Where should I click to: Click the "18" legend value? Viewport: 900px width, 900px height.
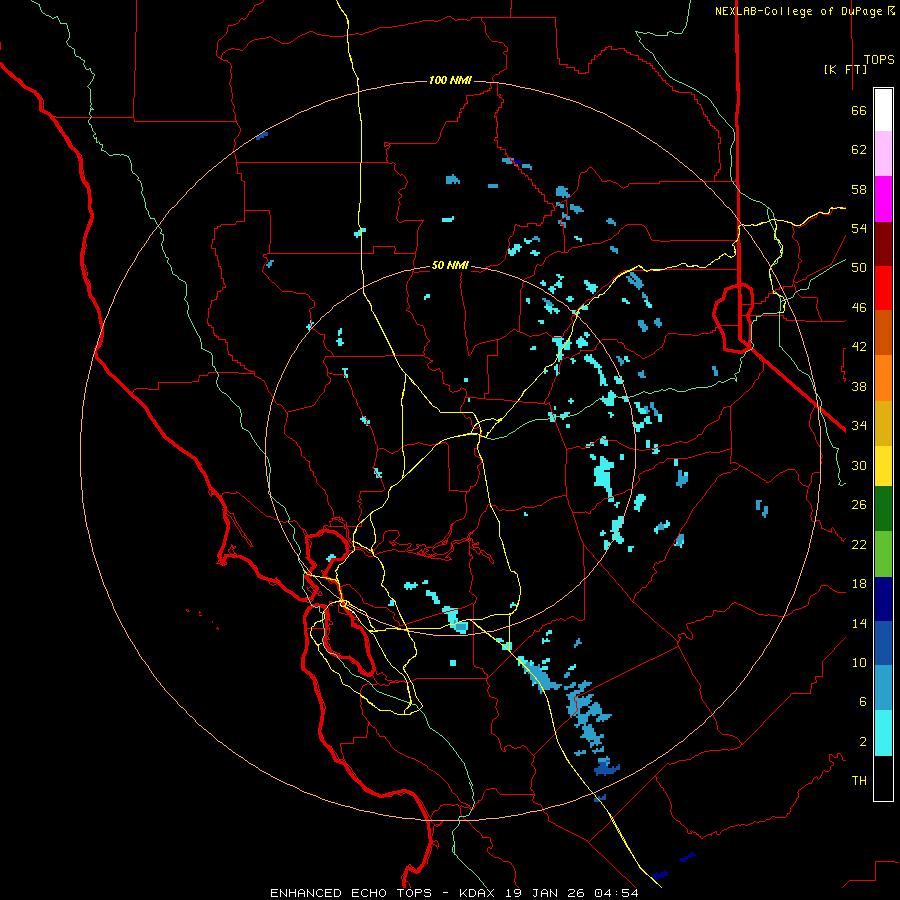tap(859, 584)
